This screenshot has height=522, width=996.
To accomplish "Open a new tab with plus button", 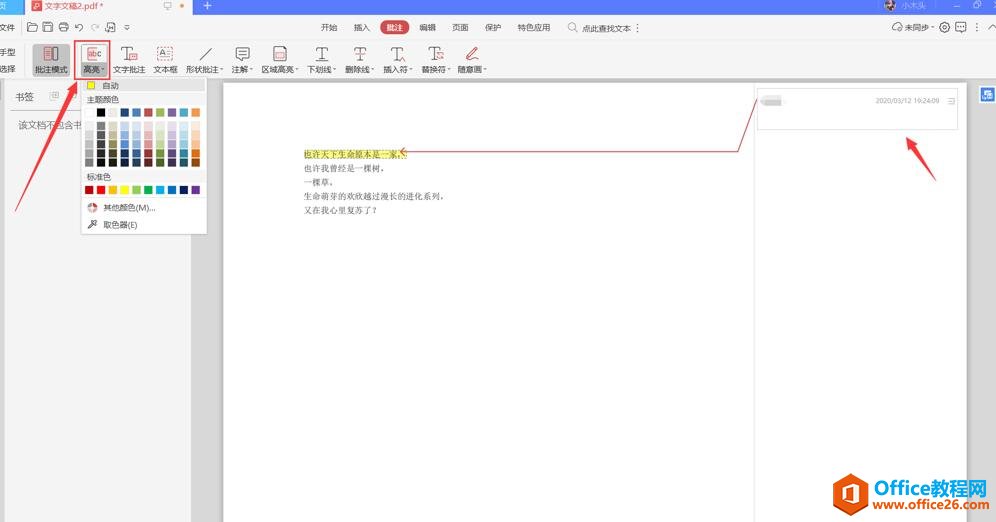I will pyautogui.click(x=207, y=6).
